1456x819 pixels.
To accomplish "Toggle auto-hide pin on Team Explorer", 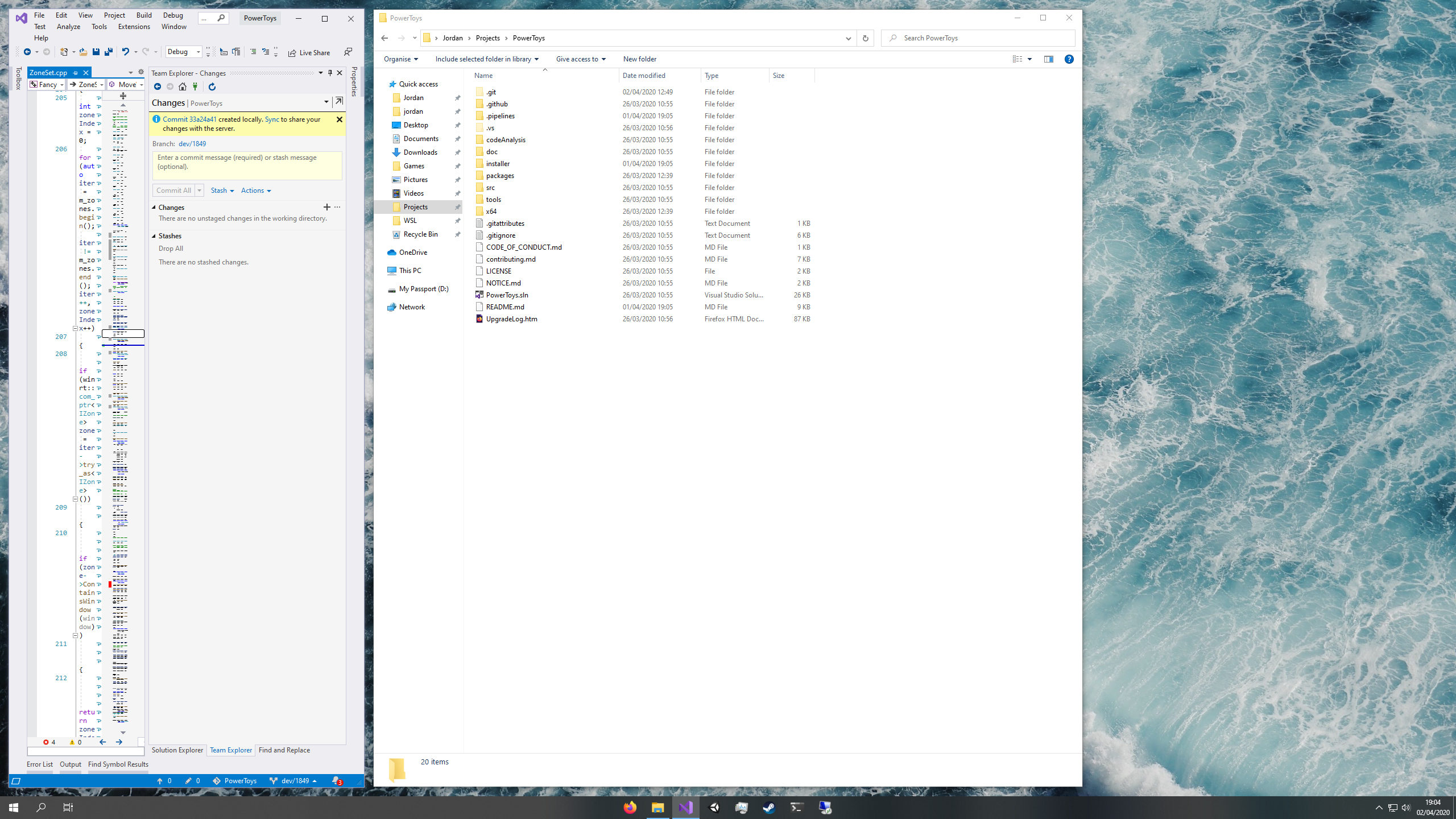I will [330, 73].
